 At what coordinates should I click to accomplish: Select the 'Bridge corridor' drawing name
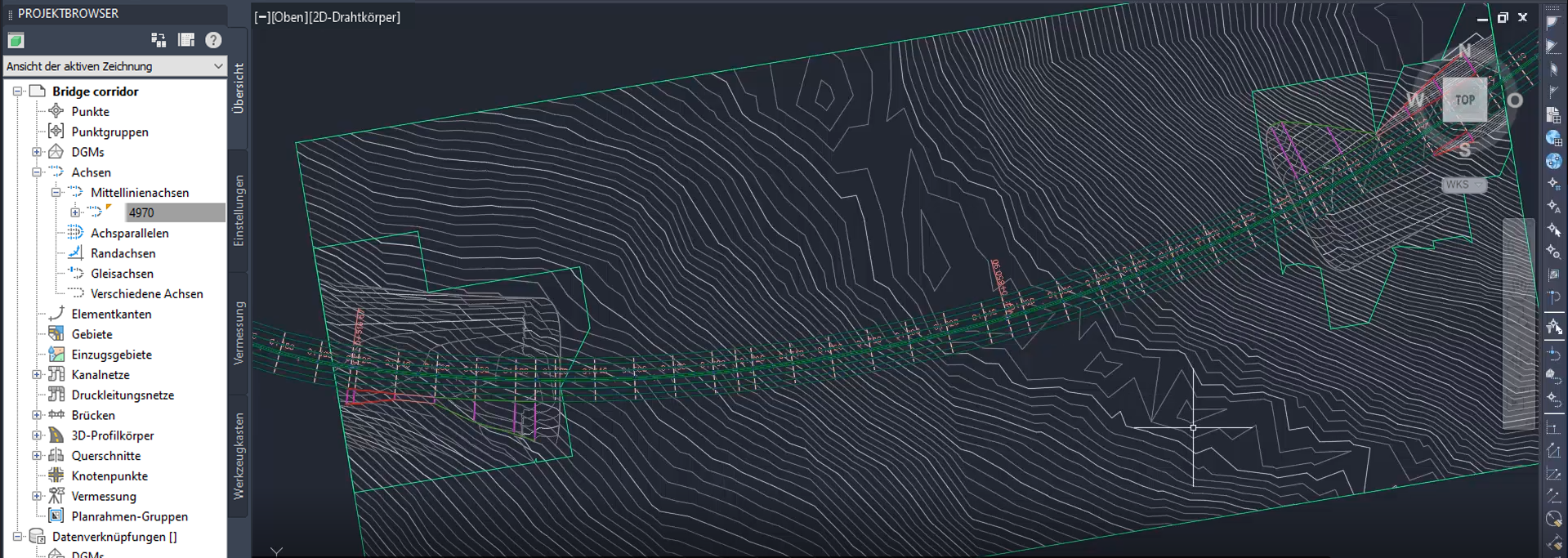[95, 92]
